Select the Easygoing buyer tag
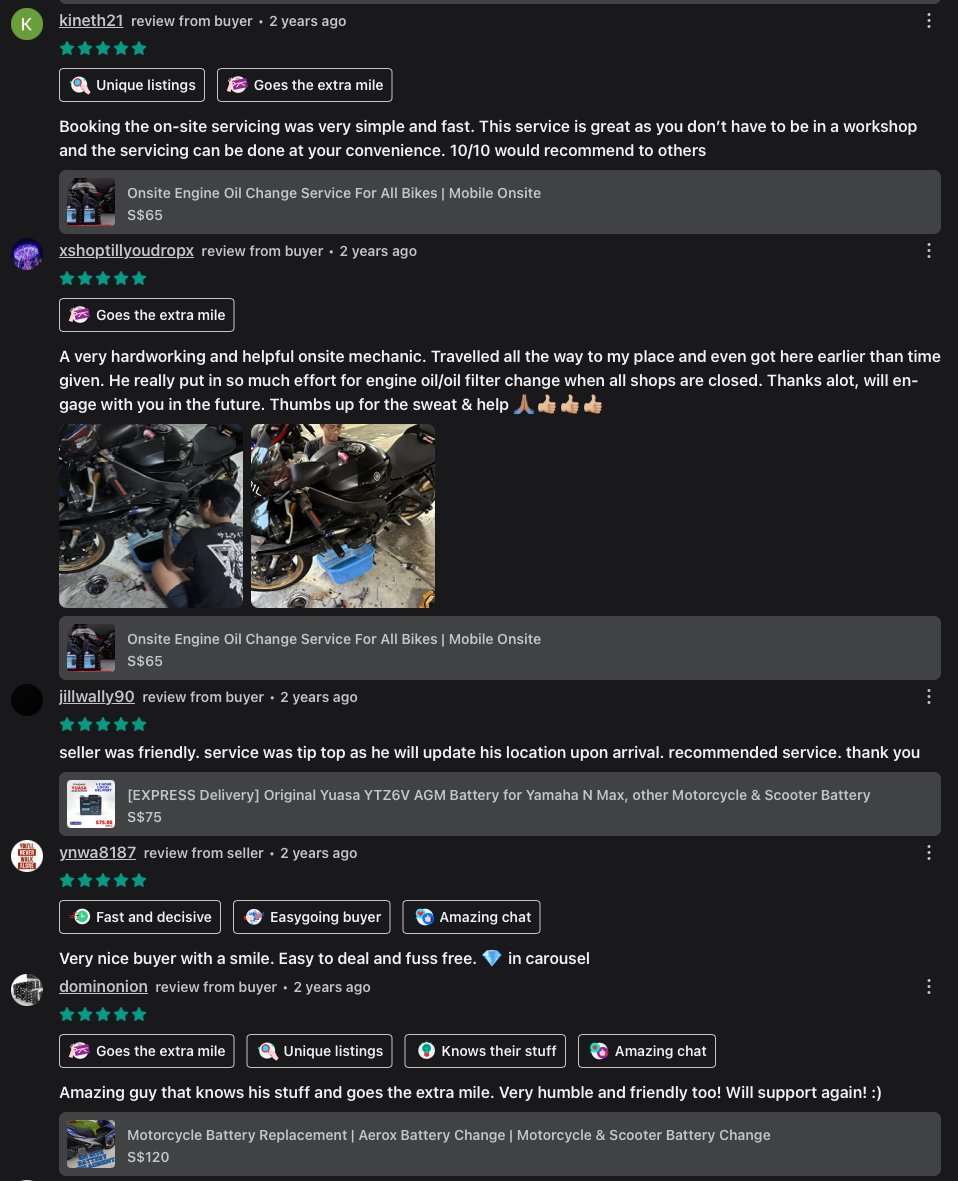The image size is (958, 1181). (312, 917)
